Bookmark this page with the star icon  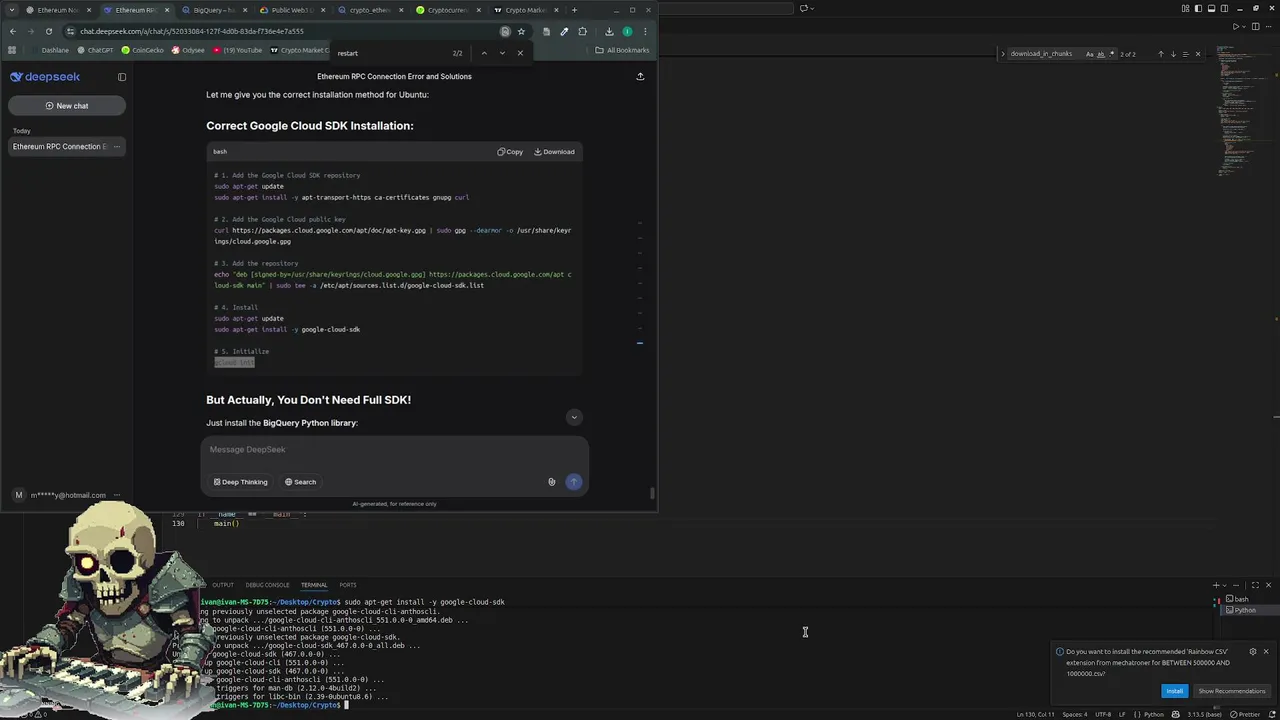click(521, 31)
